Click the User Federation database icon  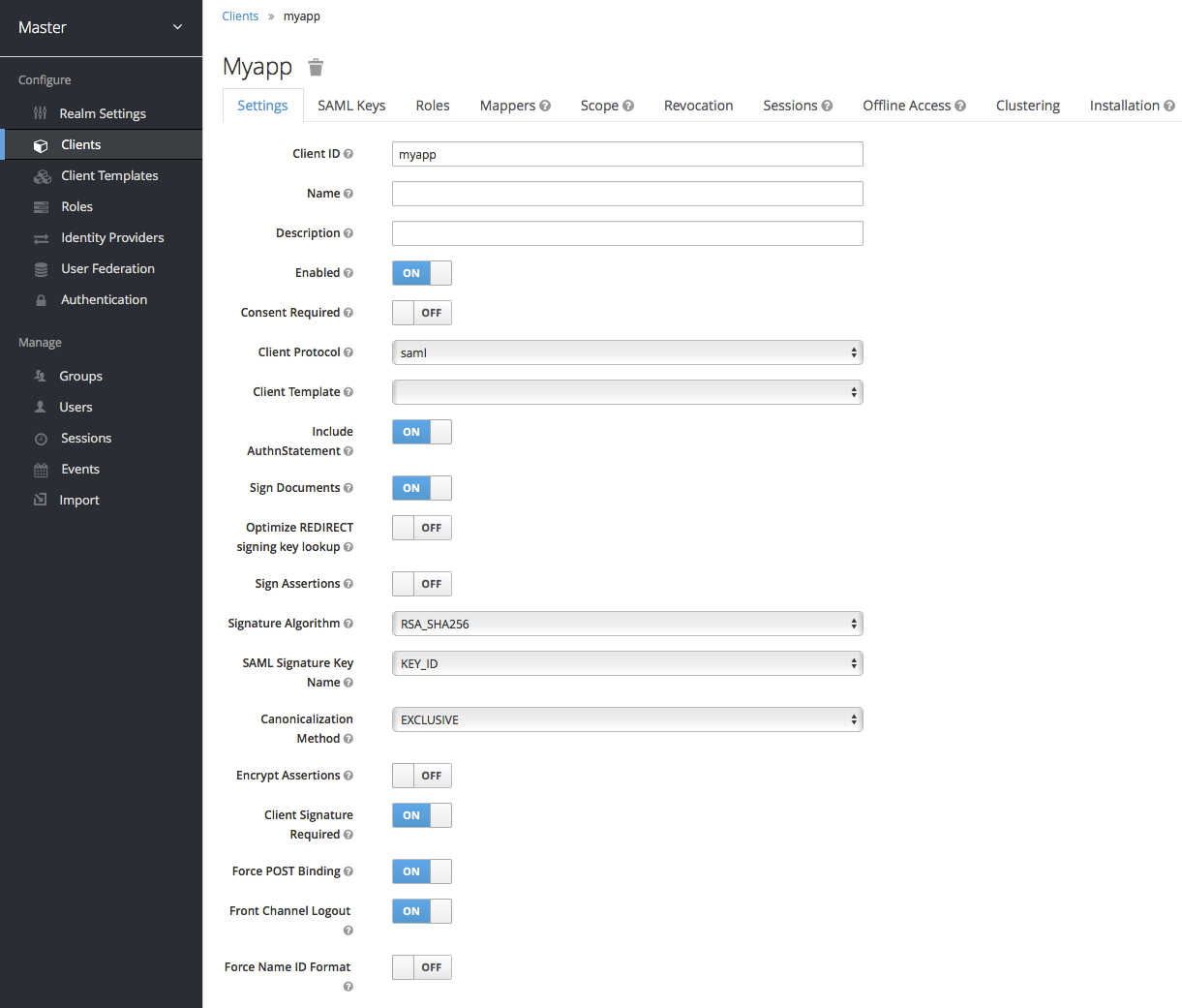pos(41,269)
